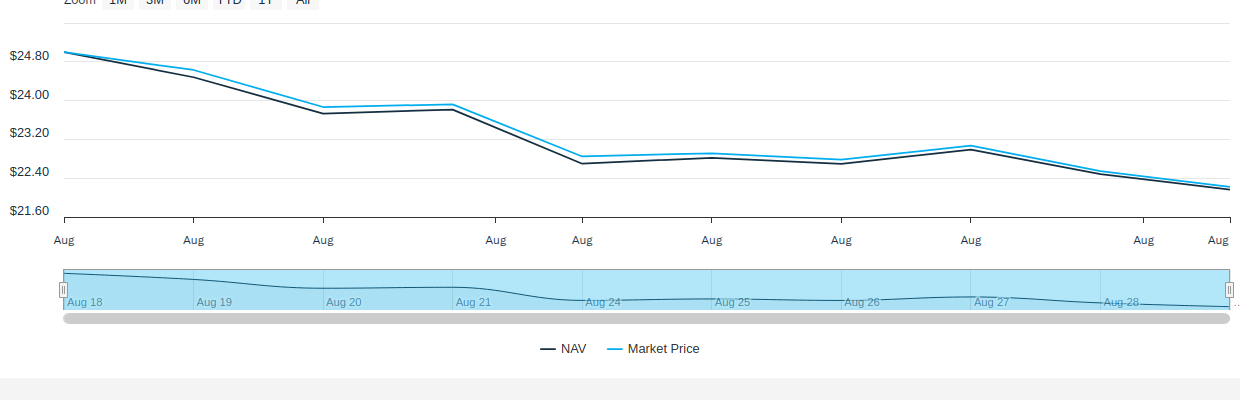Switch chart zoom to YTD
This screenshot has width=1240, height=400.
[230, 3]
